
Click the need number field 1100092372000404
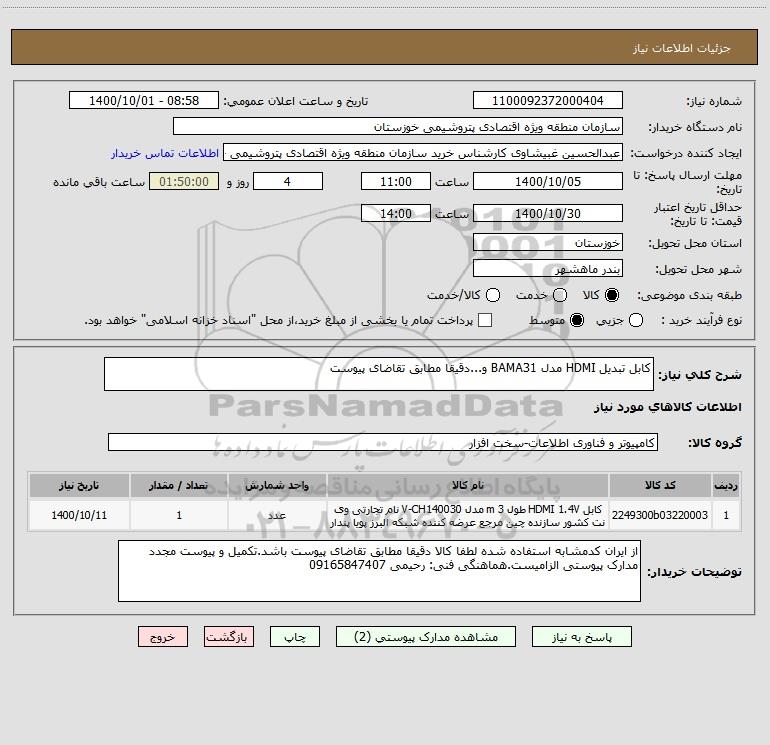coord(548,101)
